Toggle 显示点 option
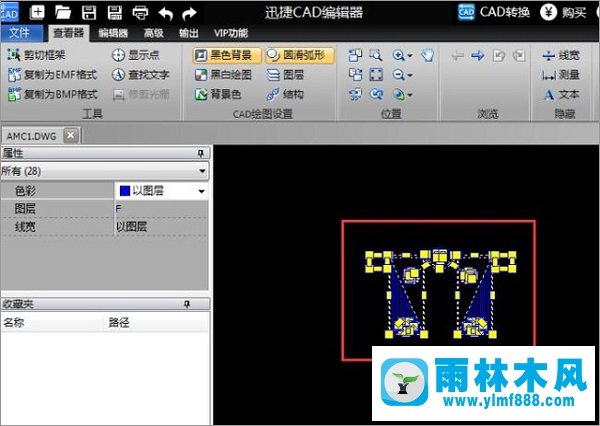Image resolution: width=600 pixels, height=426 pixels. click(x=136, y=55)
